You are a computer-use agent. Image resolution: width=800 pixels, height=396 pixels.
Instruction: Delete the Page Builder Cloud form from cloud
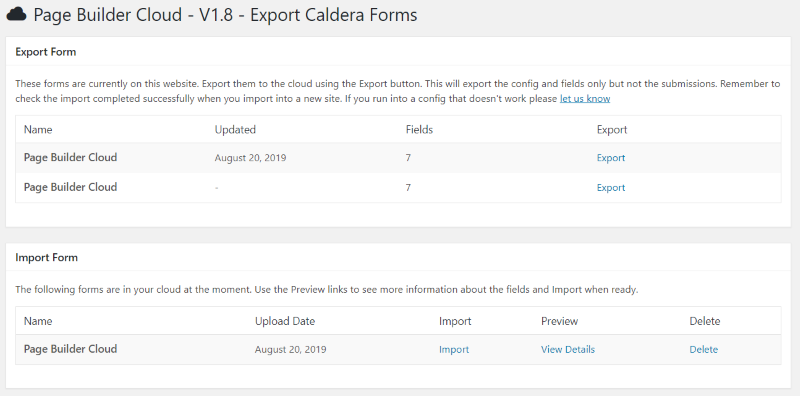tap(704, 350)
